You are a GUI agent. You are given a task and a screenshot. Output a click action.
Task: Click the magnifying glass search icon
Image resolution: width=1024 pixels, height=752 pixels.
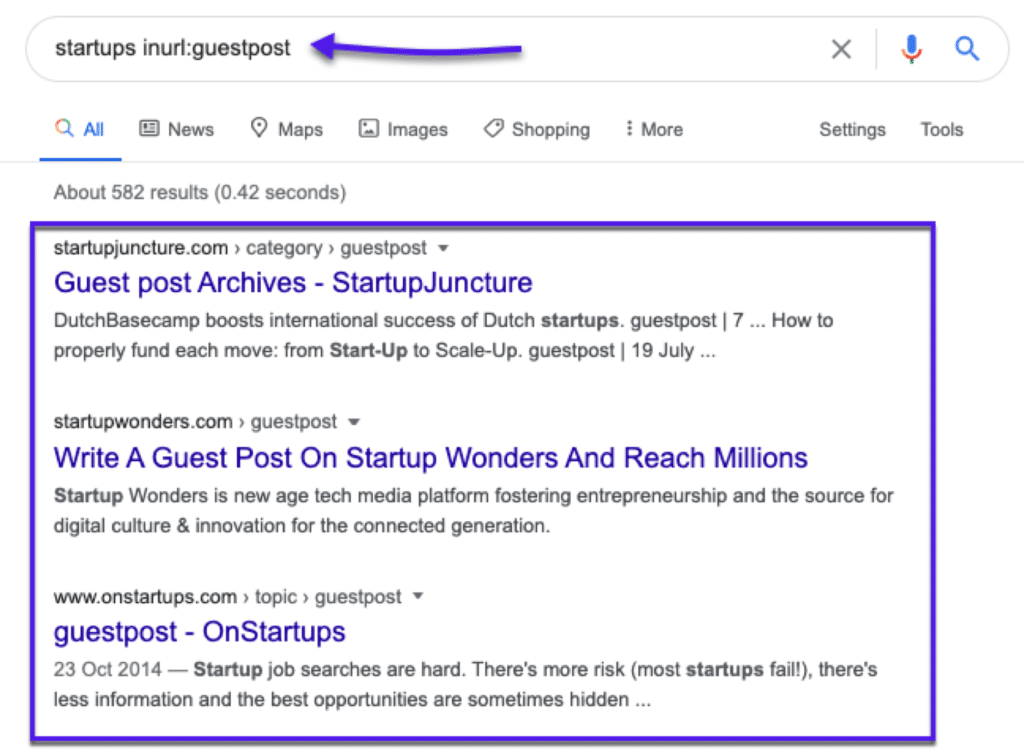[x=966, y=48]
